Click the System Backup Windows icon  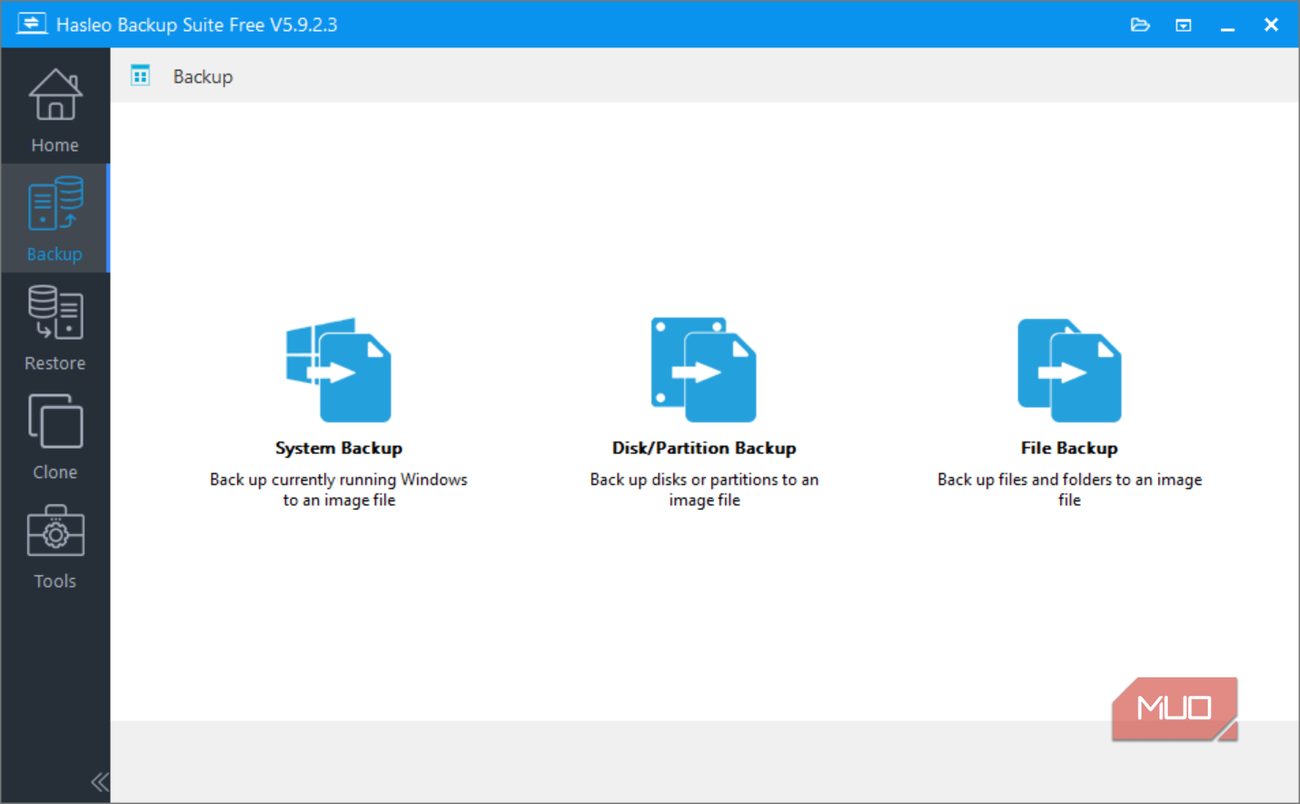(338, 370)
